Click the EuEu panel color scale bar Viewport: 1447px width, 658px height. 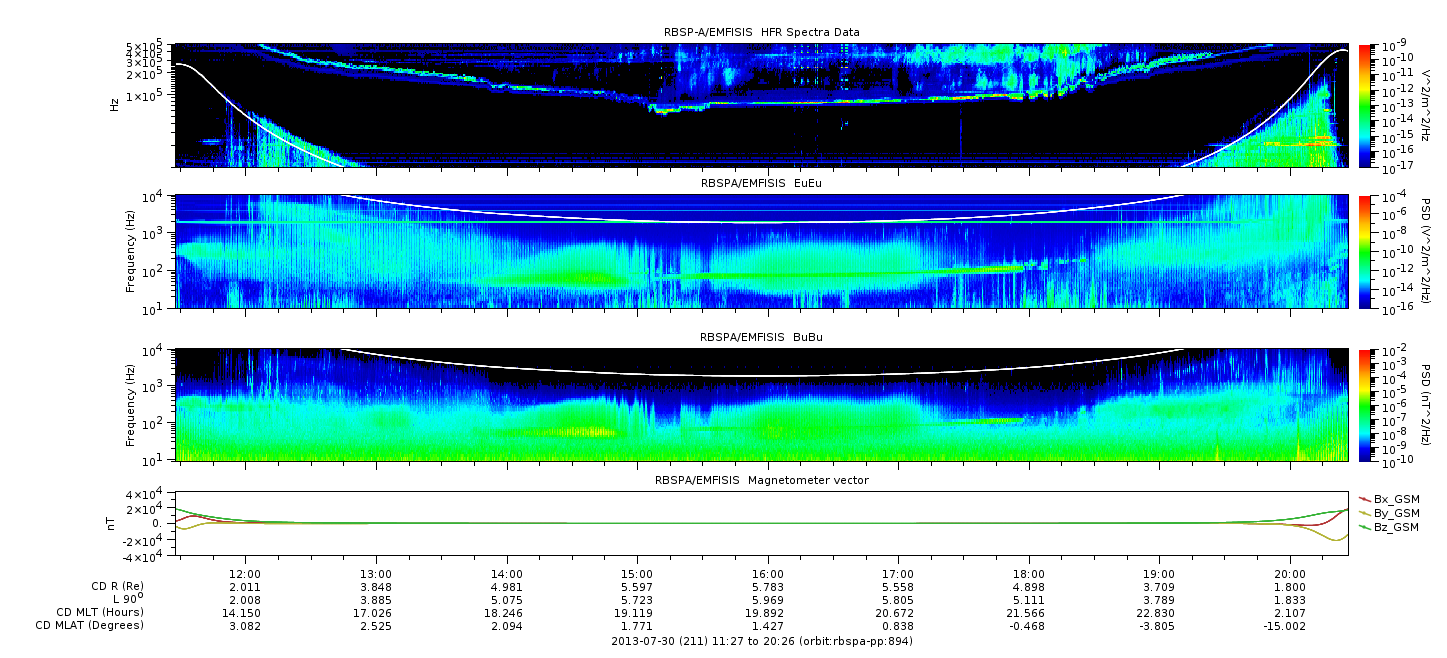tap(1365, 251)
